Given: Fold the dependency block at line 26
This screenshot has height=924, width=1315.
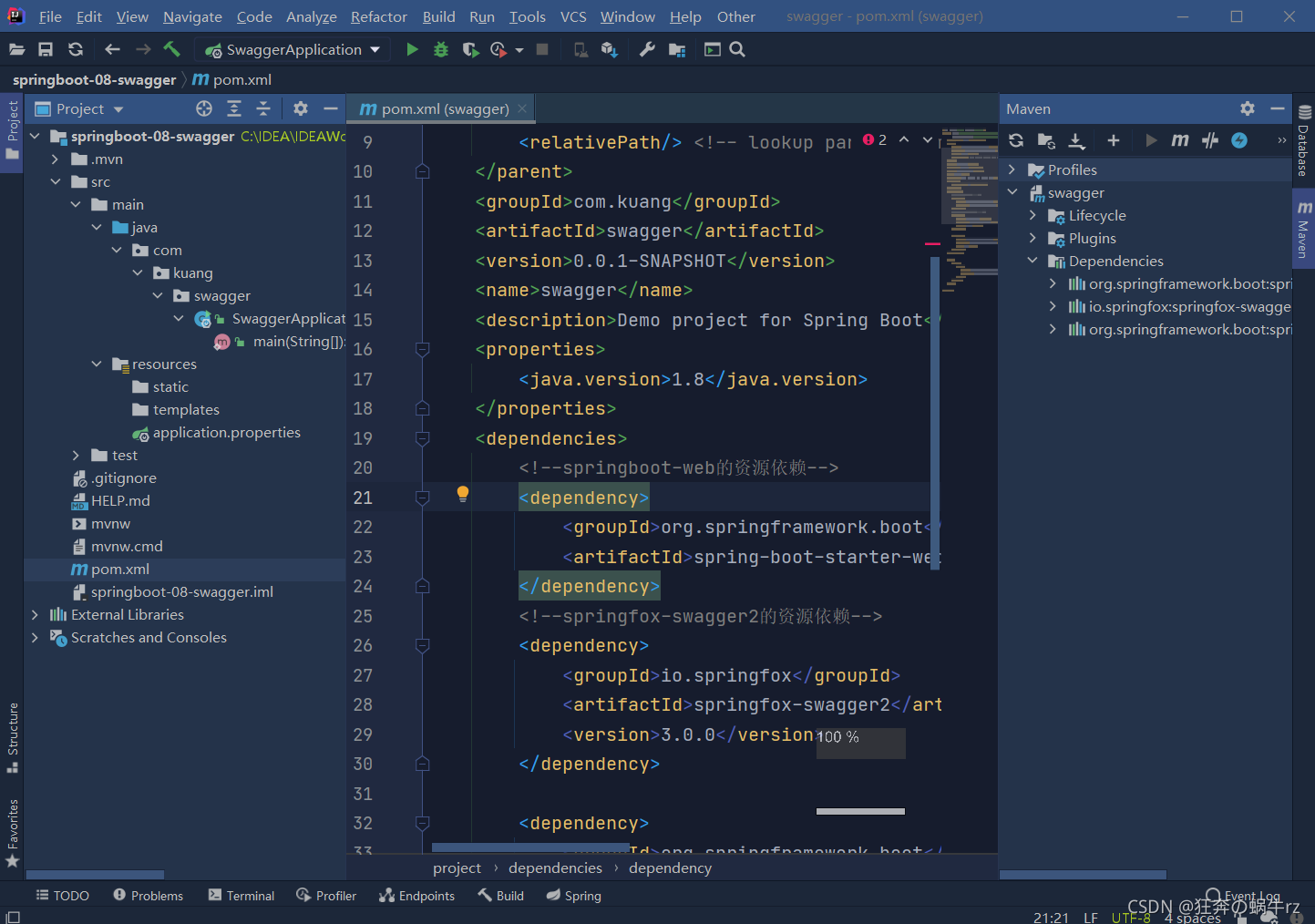Looking at the screenshot, I should (x=423, y=645).
